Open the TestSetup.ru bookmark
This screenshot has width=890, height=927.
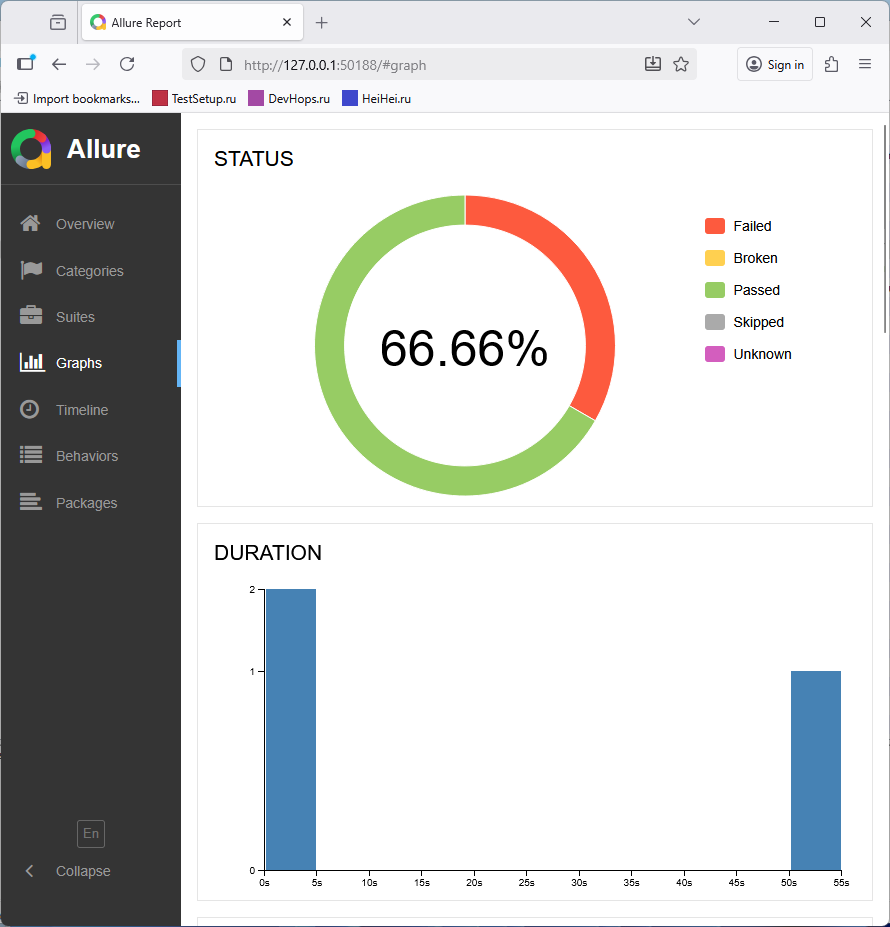click(194, 99)
